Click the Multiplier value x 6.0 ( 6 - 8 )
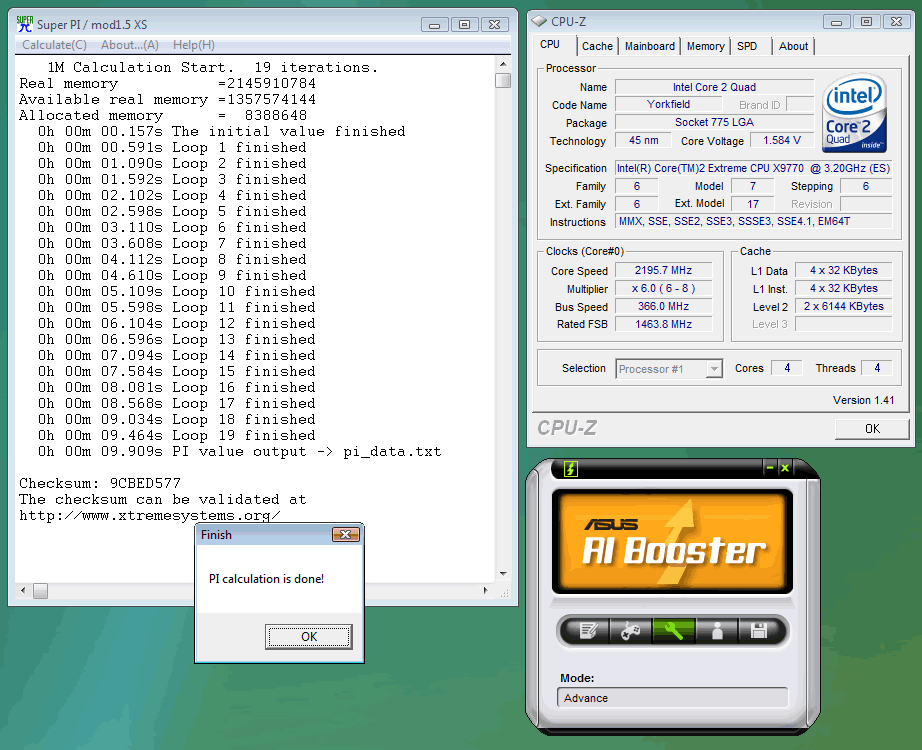Screen dimensions: 922x750 [x=663, y=288]
